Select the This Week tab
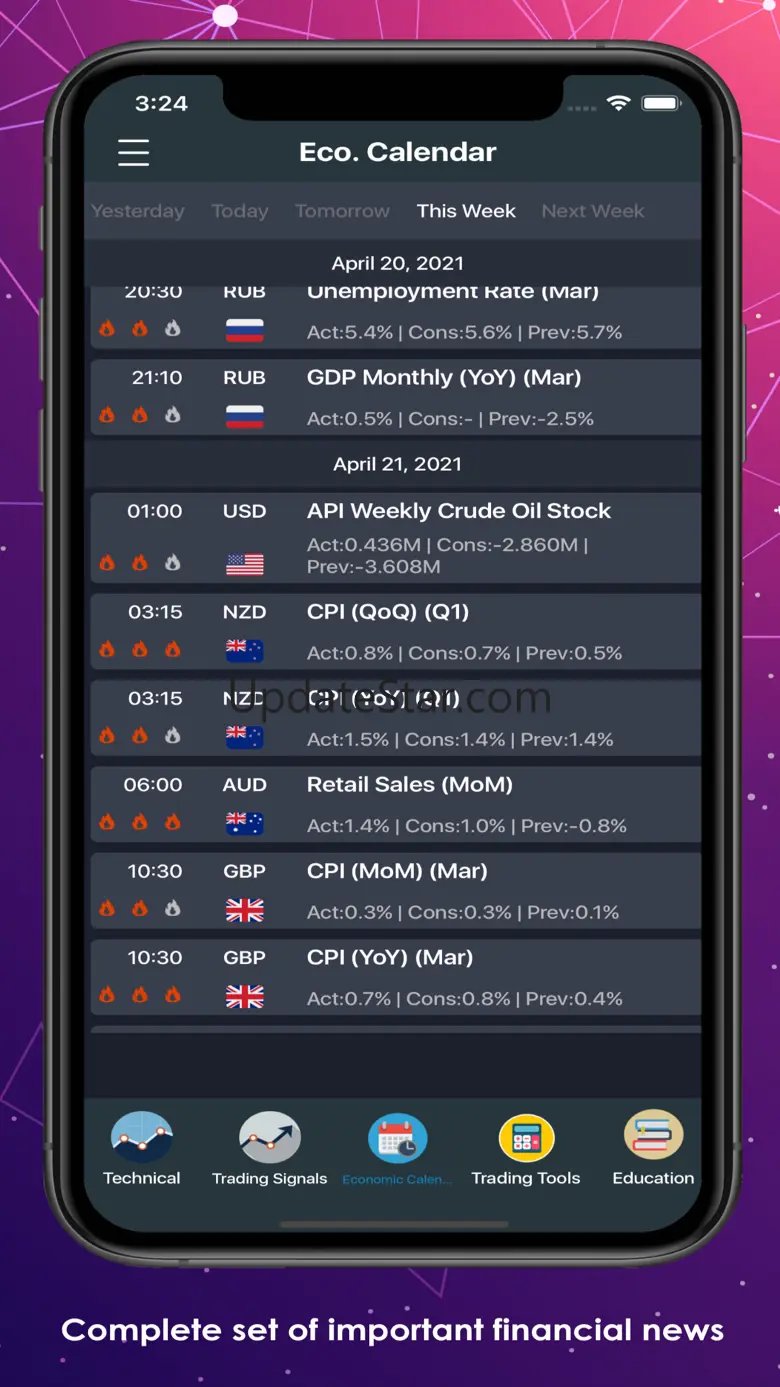Image resolution: width=780 pixels, height=1387 pixels. tap(466, 211)
